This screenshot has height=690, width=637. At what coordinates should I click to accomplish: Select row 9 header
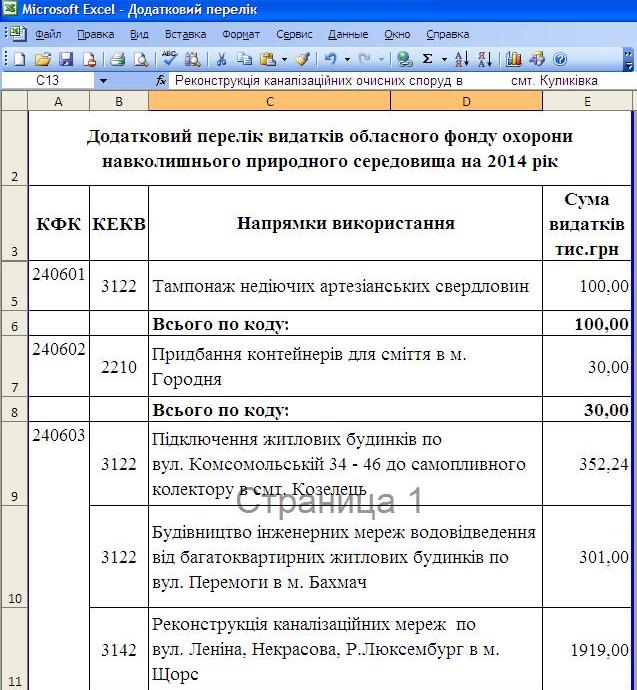tap(14, 465)
